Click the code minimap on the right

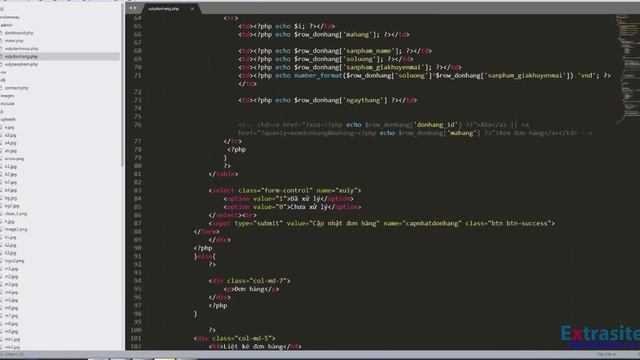628,69
